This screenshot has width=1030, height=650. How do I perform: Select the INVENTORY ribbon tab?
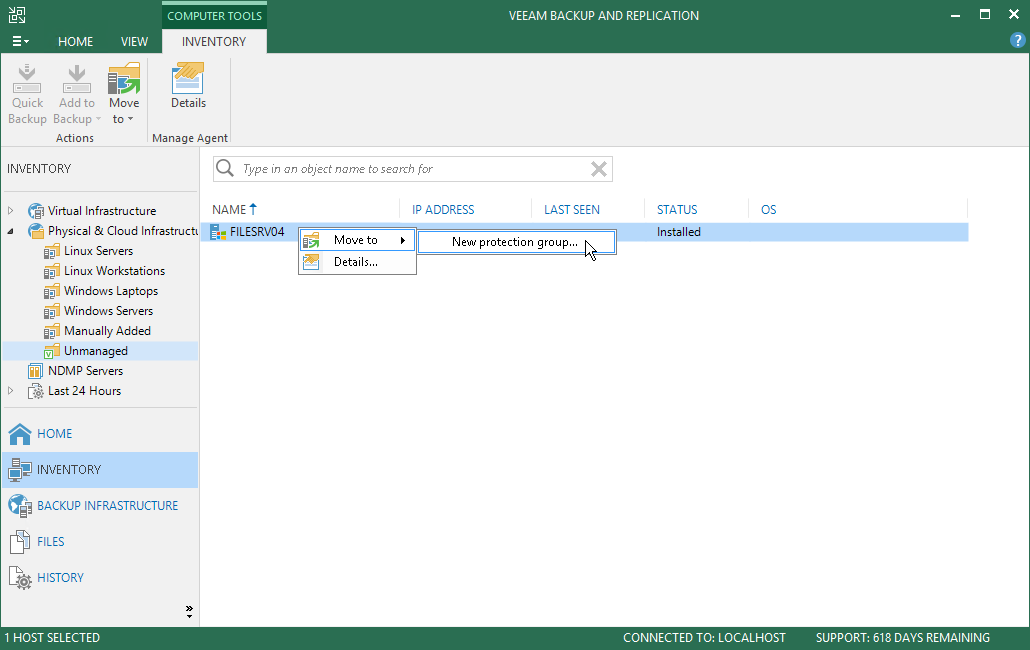click(x=213, y=41)
